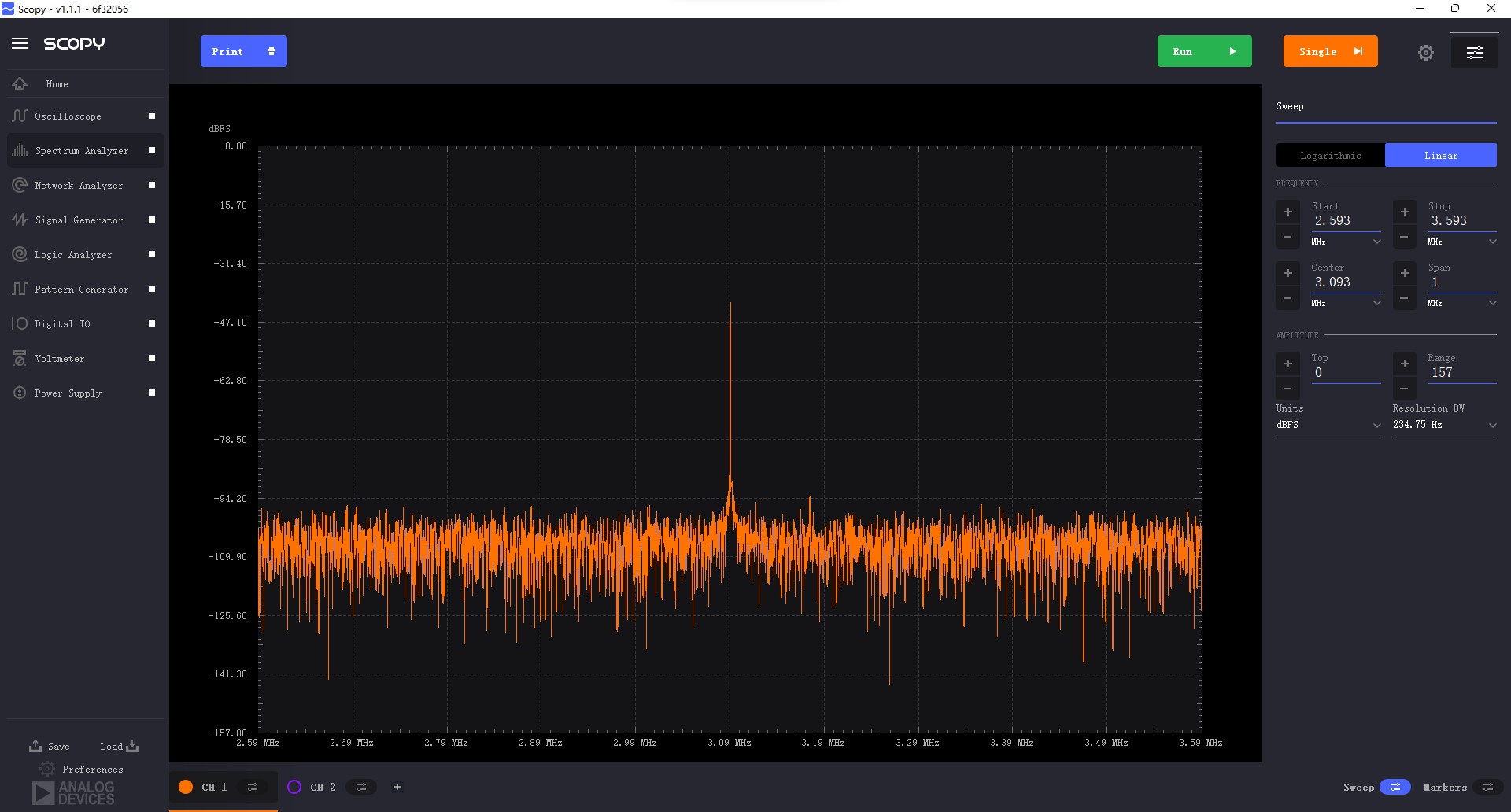Increase Span with plus button
Image resolution: width=1511 pixels, height=812 pixels.
click(x=1405, y=273)
